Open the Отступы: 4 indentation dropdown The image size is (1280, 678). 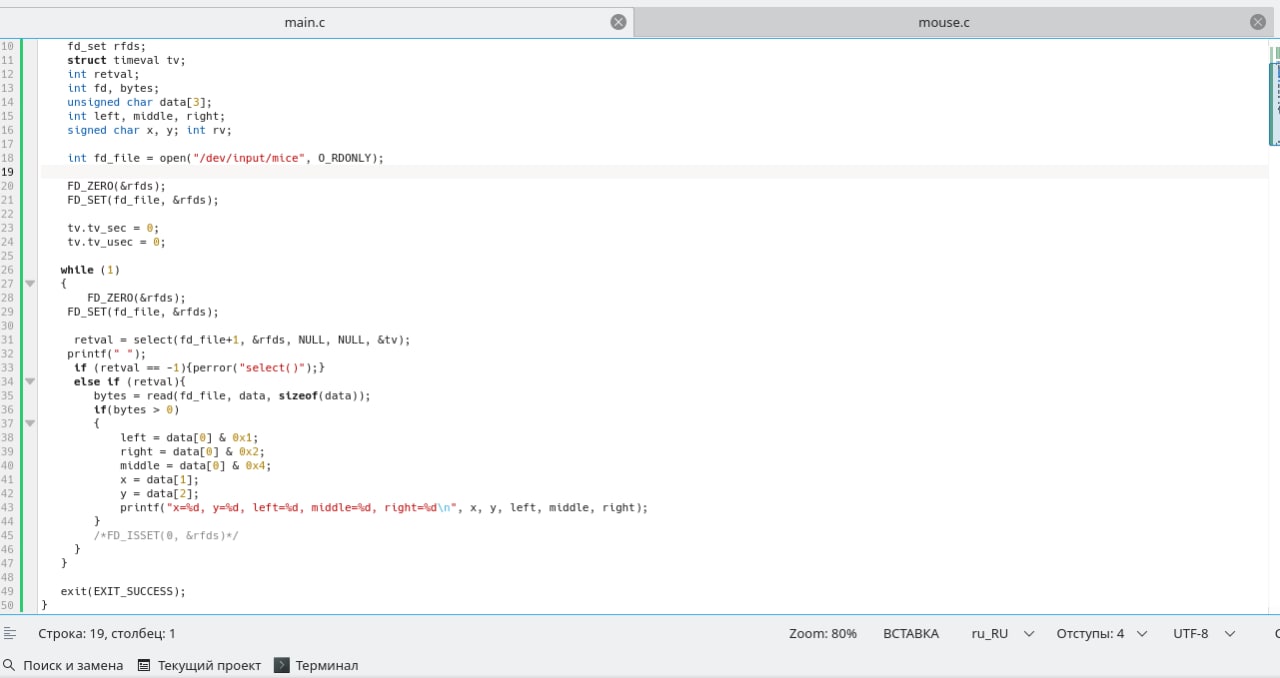[1101, 633]
